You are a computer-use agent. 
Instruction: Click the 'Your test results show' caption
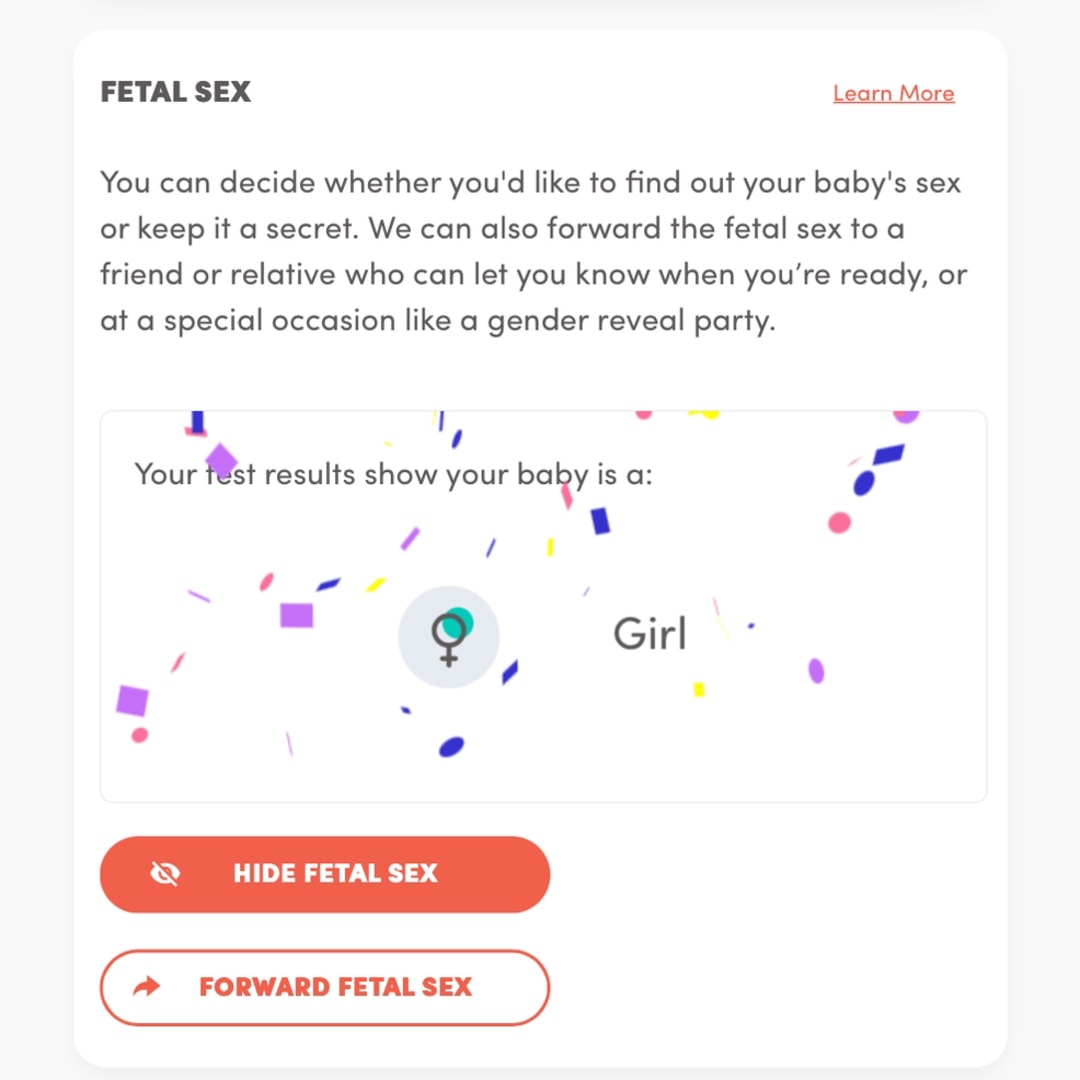(x=393, y=474)
